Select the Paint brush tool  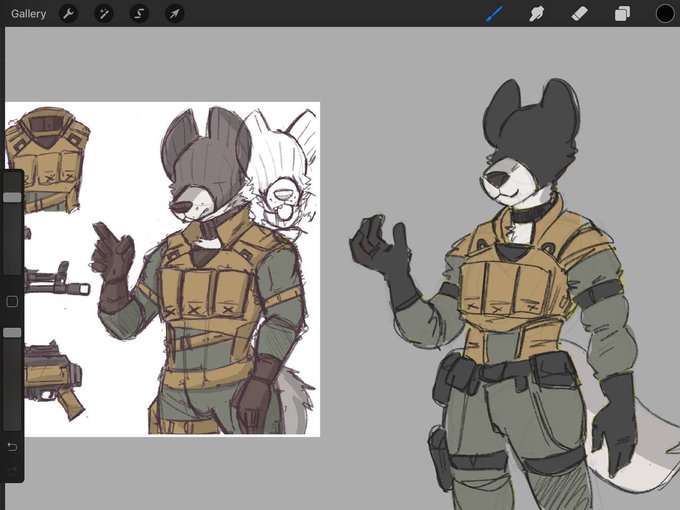pyautogui.click(x=494, y=14)
